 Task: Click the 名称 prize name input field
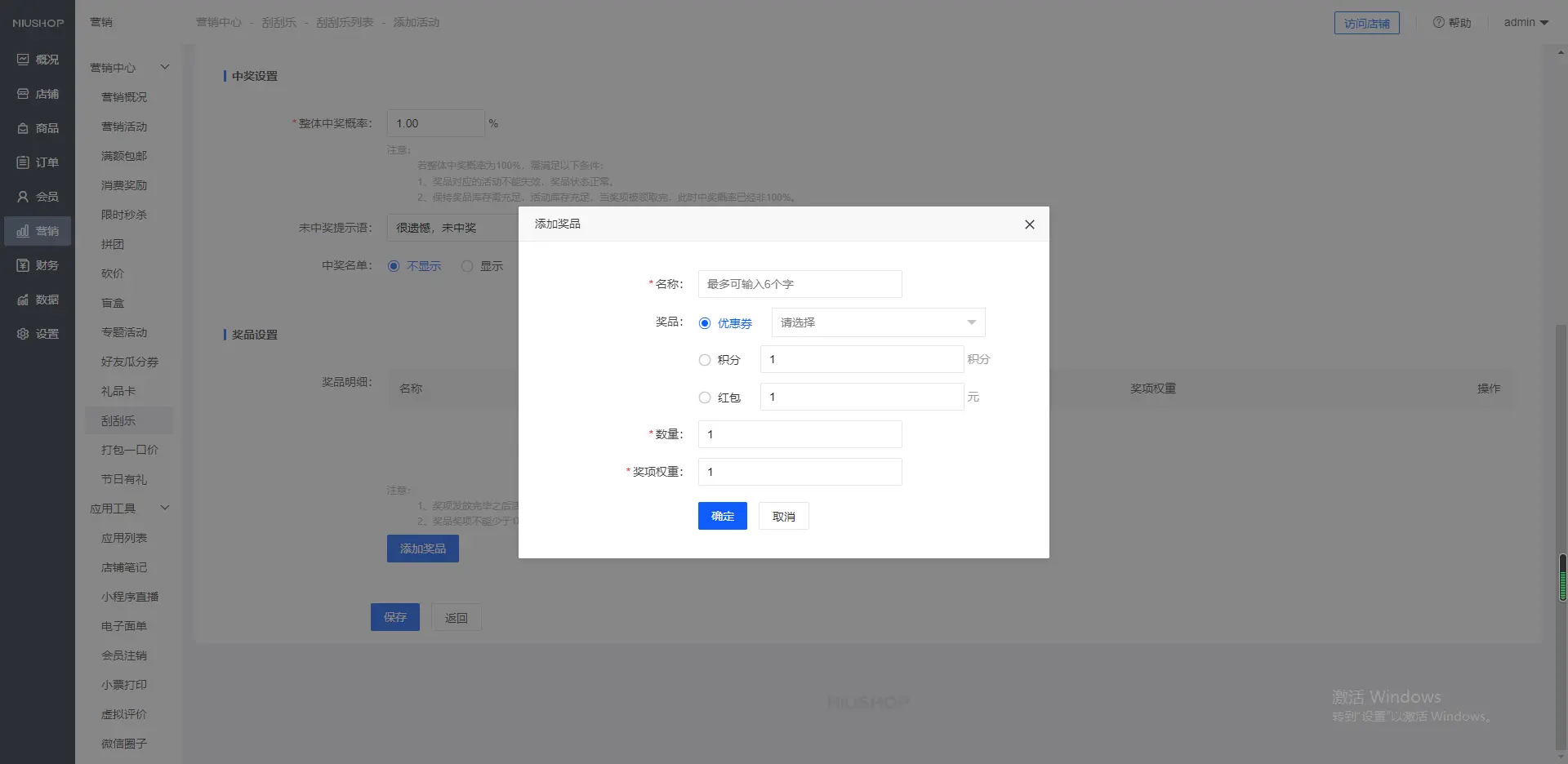[x=800, y=284]
